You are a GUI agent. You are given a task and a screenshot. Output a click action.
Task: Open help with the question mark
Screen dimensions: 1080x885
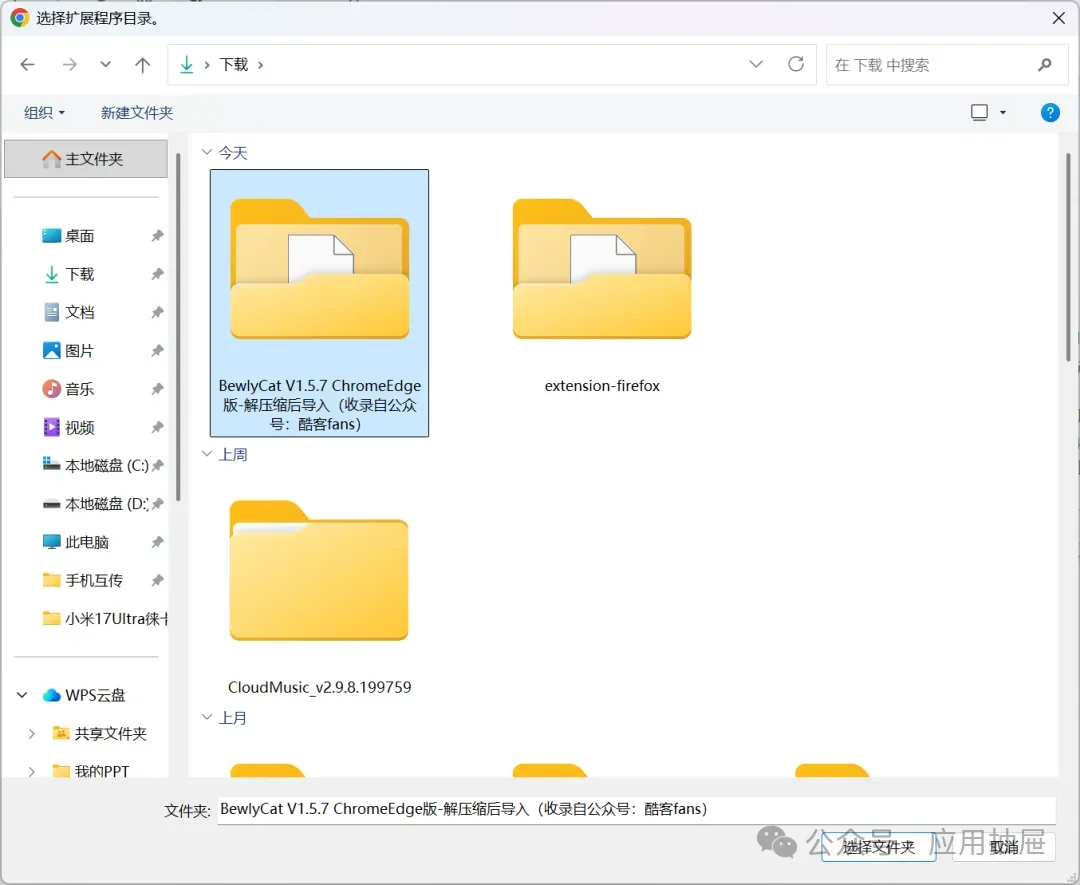click(x=1050, y=112)
